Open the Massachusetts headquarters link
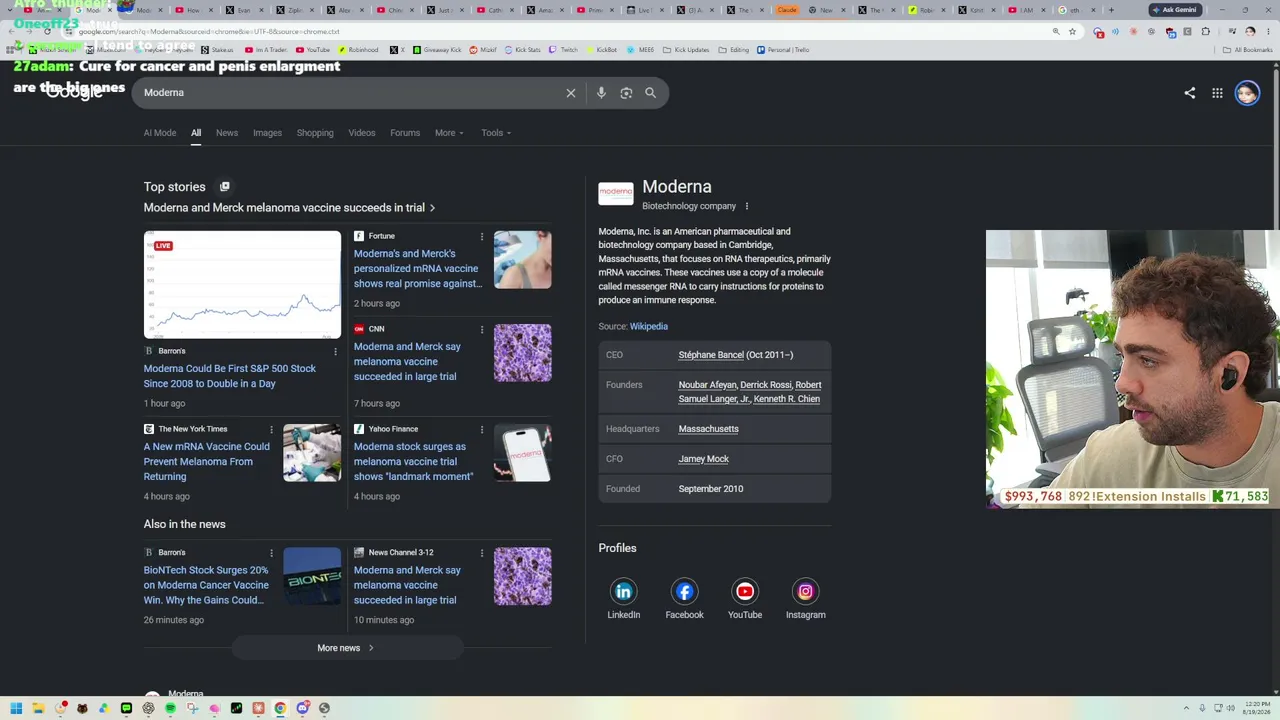Screen dimensions: 1280x720 coord(708,429)
